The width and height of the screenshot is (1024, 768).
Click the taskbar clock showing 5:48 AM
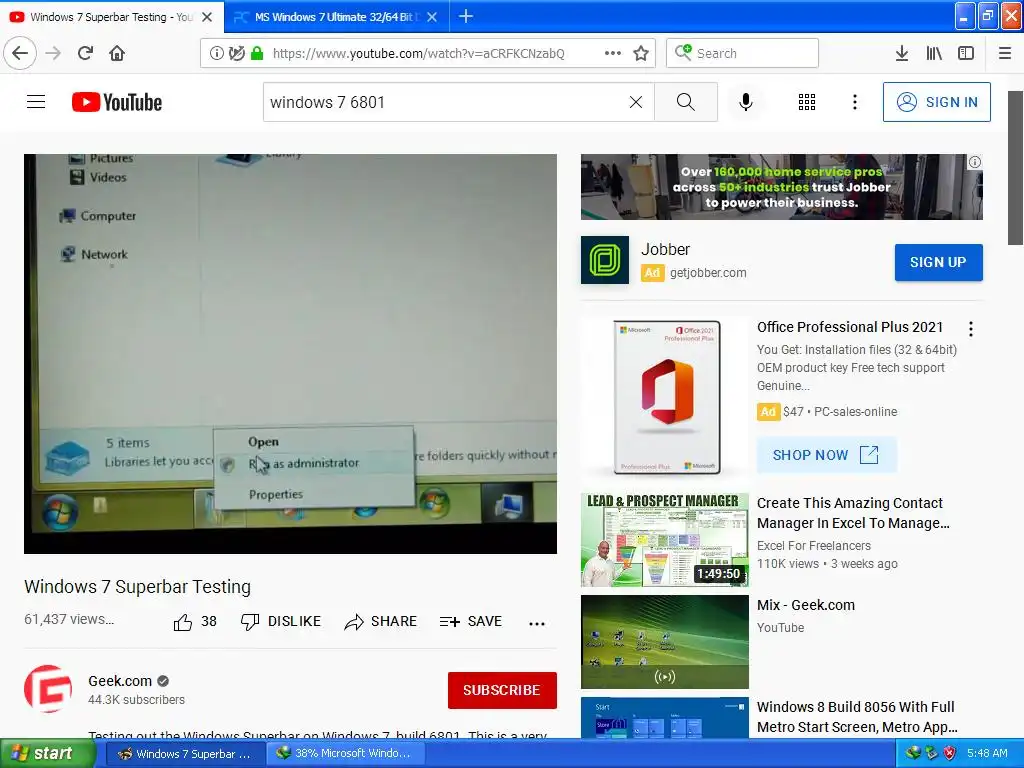point(987,754)
